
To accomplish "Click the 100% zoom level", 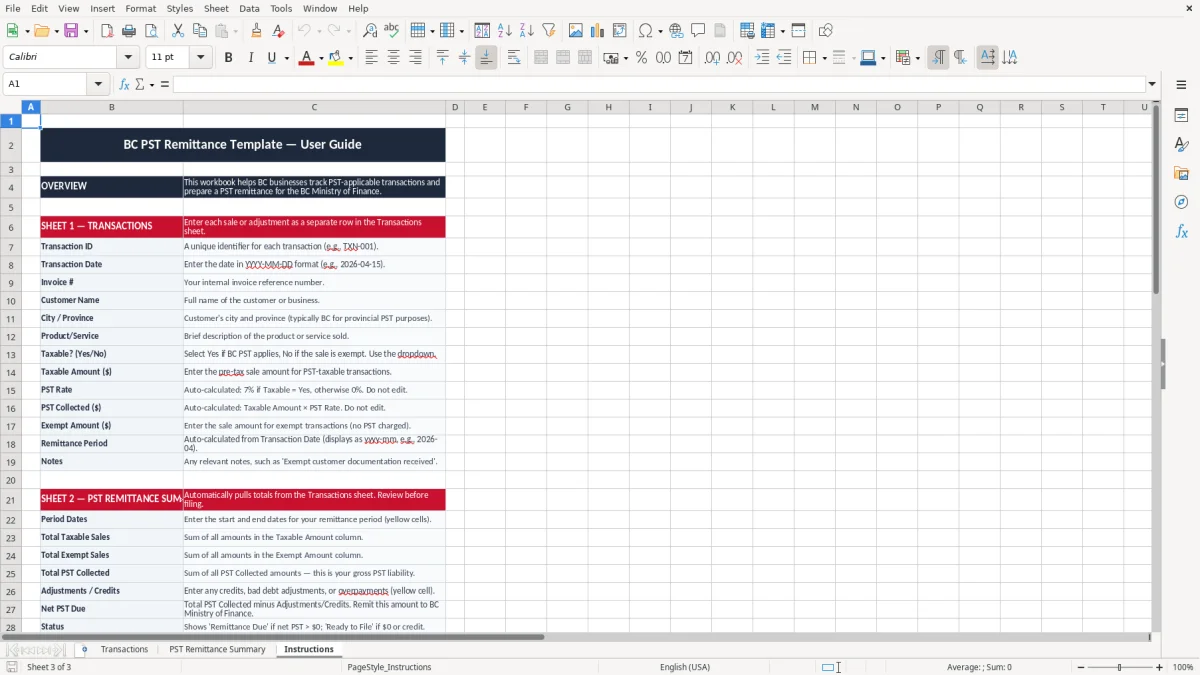I will tap(1183, 667).
